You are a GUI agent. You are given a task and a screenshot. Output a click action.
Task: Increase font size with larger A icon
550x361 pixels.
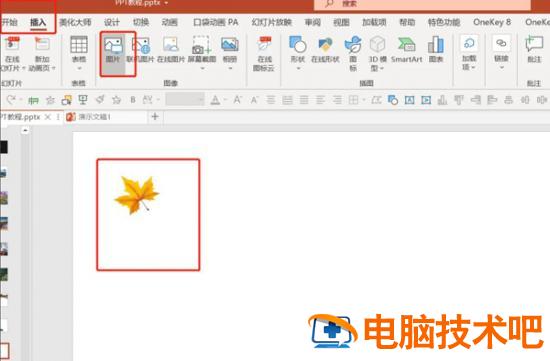point(237,100)
